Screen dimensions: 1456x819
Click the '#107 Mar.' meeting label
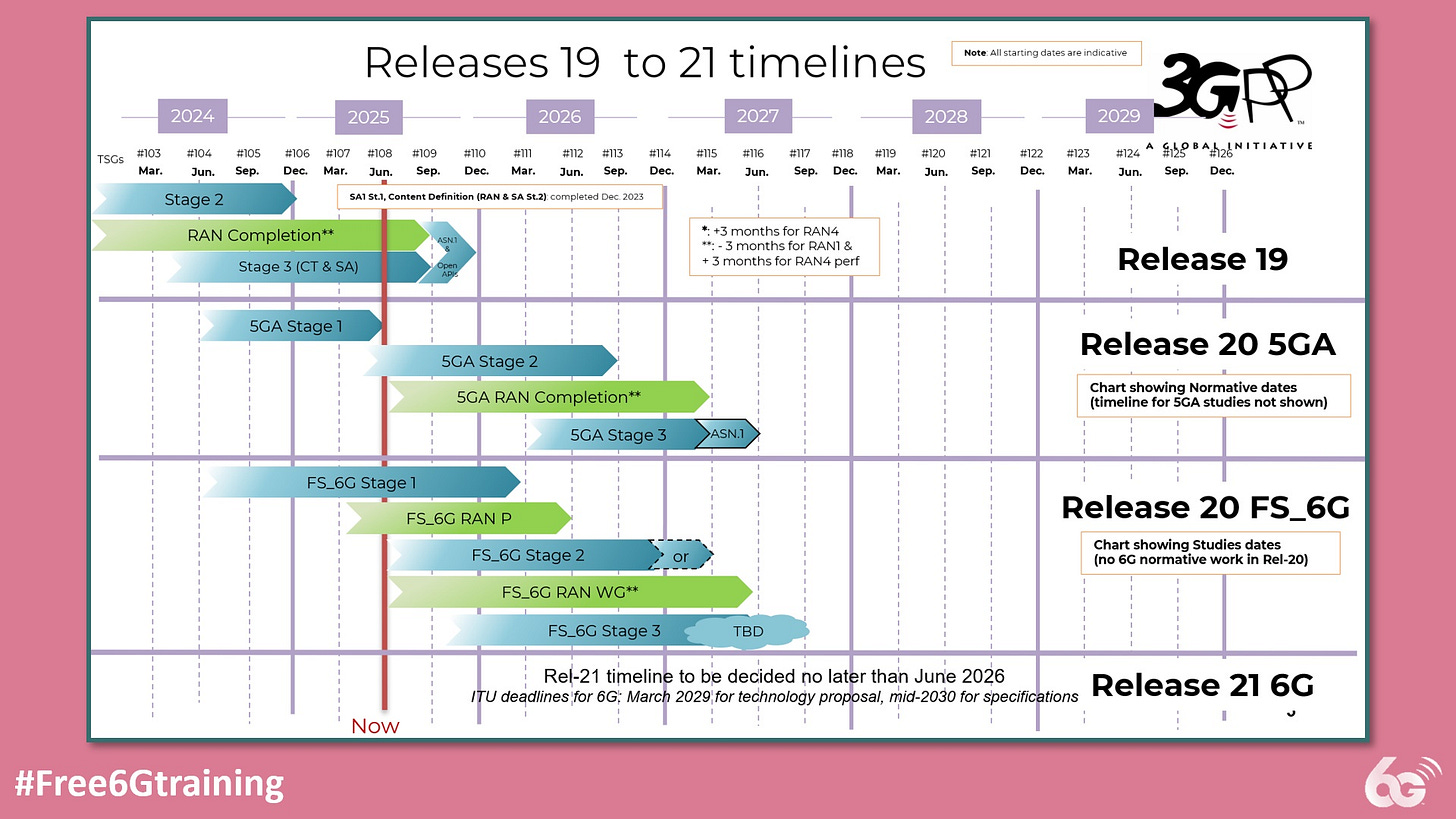coord(337,162)
